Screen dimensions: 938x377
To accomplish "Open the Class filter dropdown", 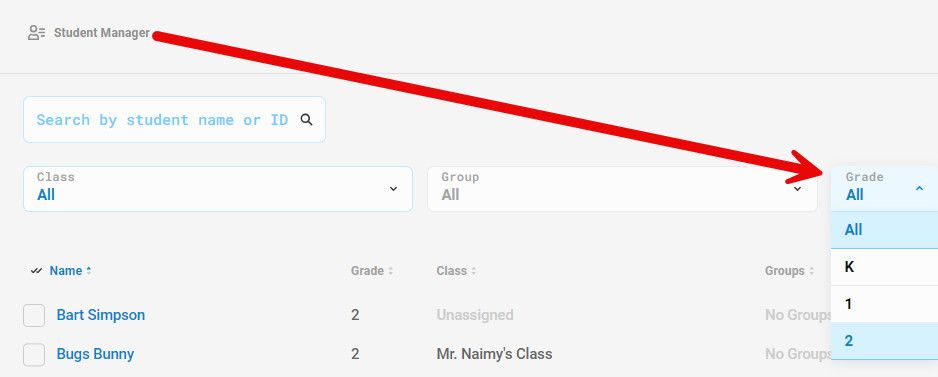I will 218,188.
